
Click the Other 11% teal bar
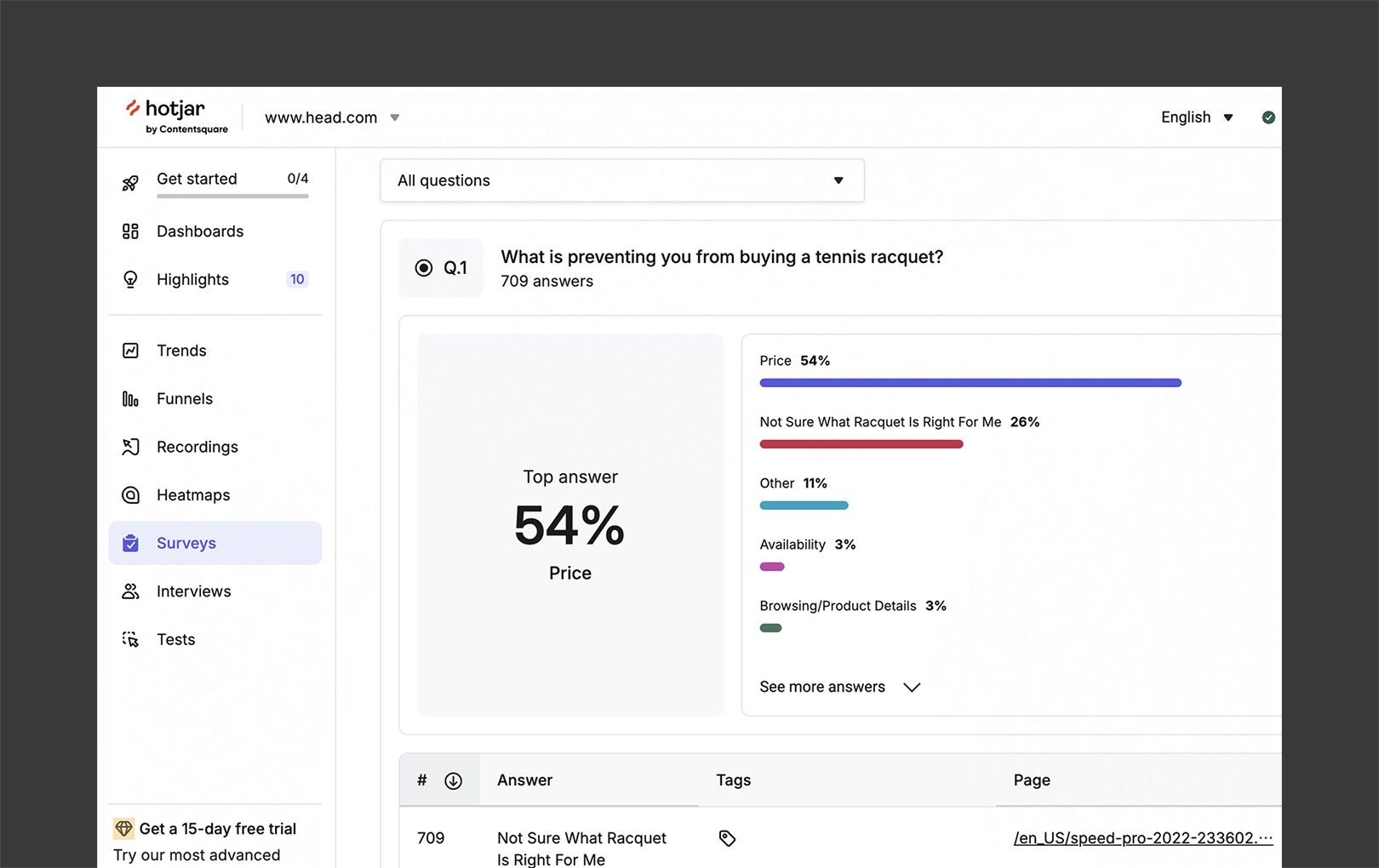[804, 505]
